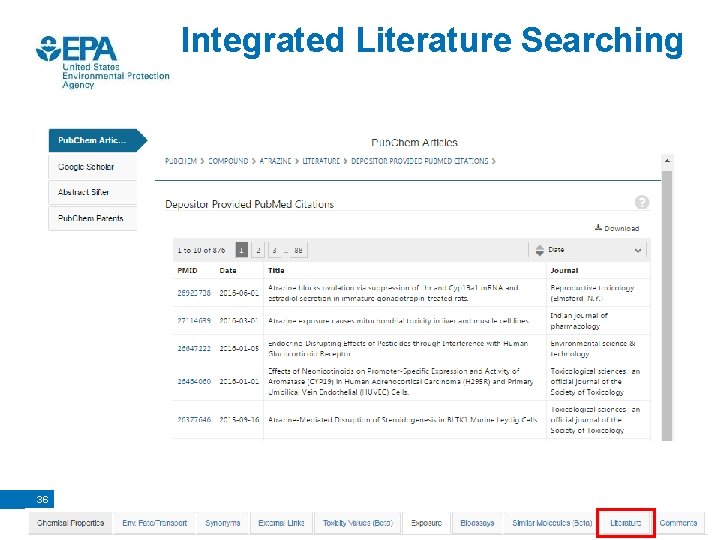Image resolution: width=720 pixels, height=540 pixels.
Task: Click the PUBCHEM breadcrumb link
Action: coord(181,161)
